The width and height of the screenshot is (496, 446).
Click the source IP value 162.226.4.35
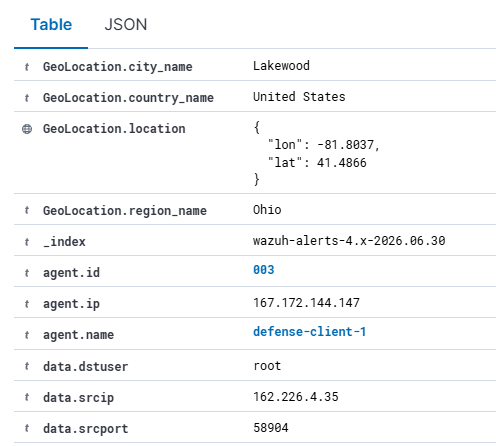click(x=296, y=397)
